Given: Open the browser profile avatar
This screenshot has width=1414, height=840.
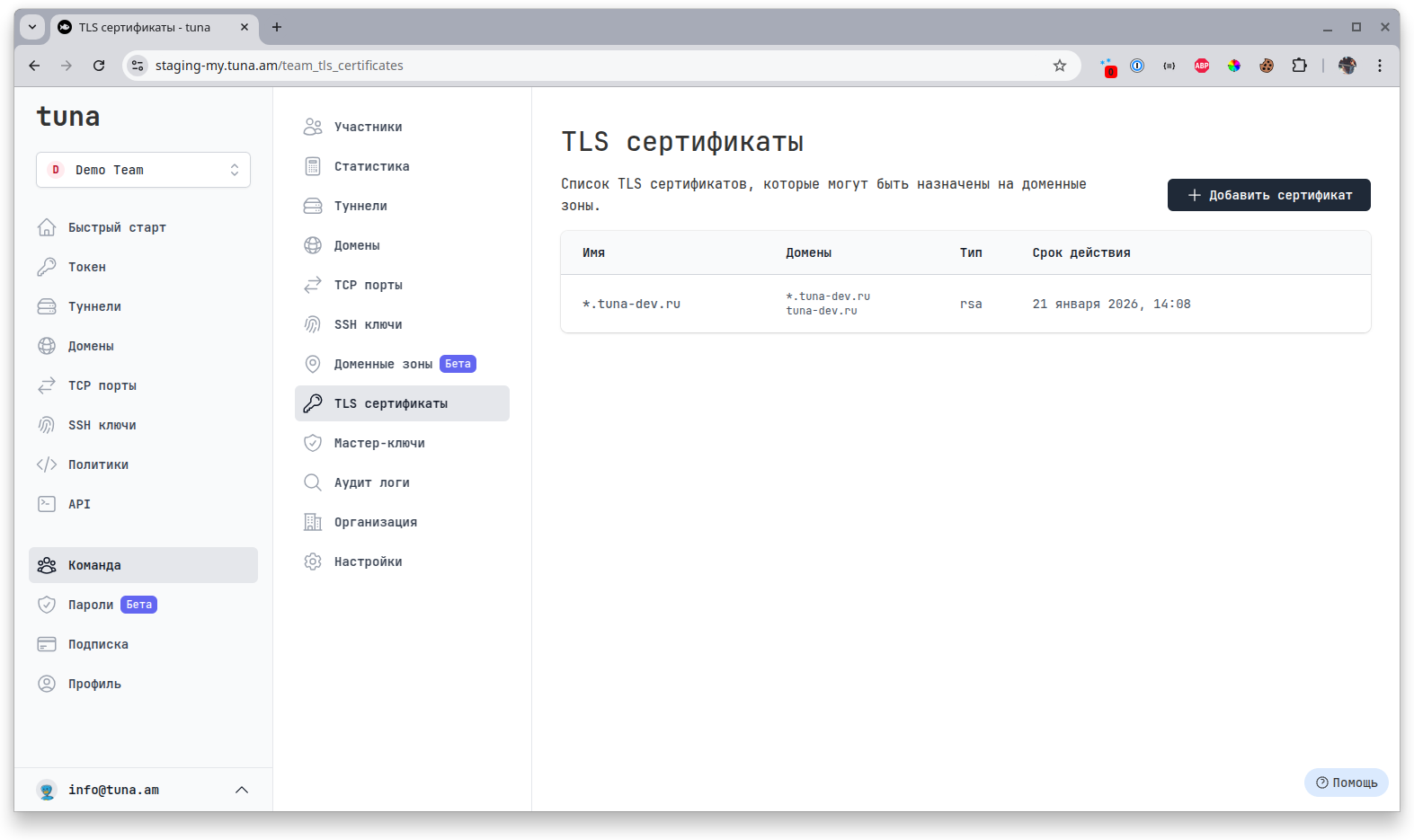Looking at the screenshot, I should (1347, 66).
